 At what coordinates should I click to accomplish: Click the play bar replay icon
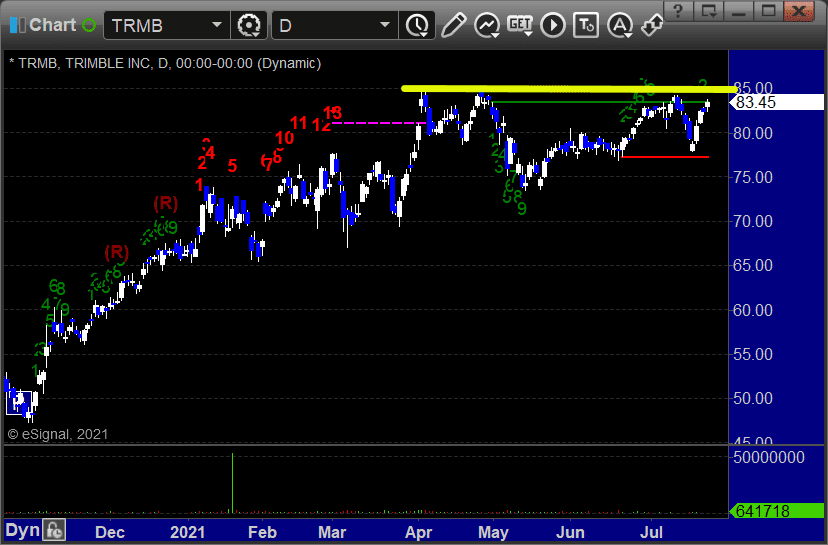[553, 25]
